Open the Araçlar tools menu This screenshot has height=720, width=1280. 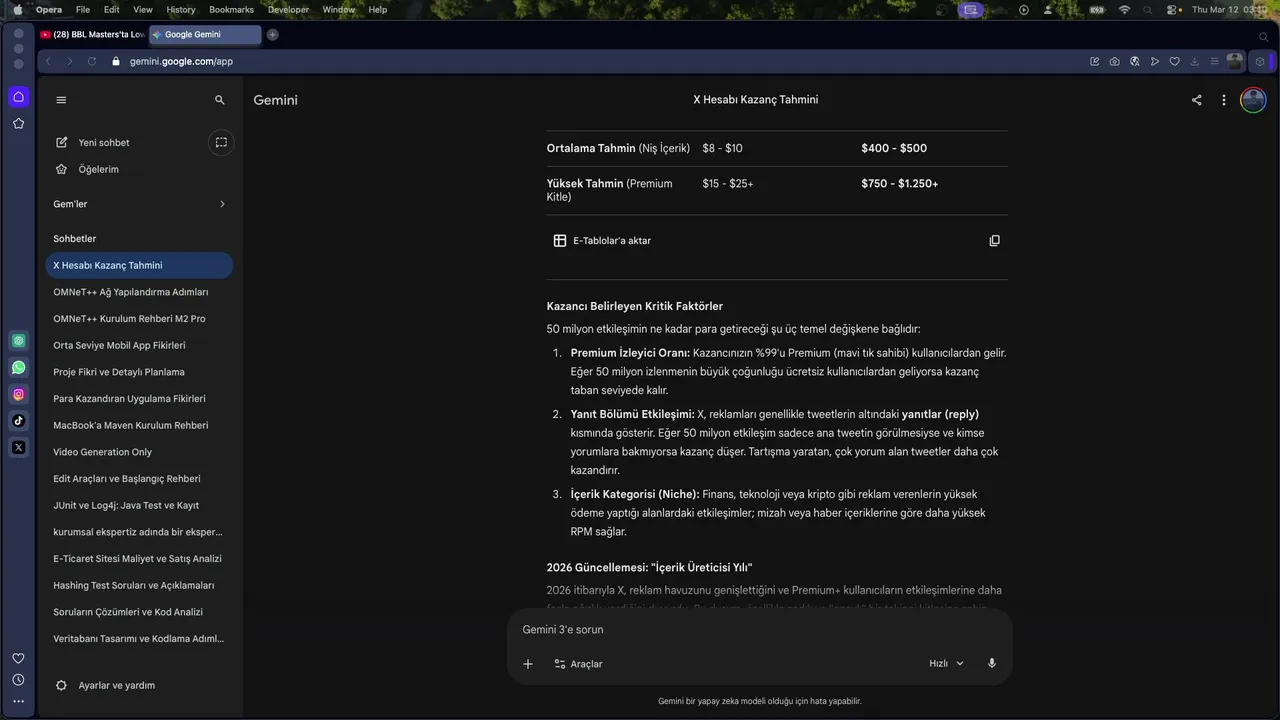(x=578, y=664)
